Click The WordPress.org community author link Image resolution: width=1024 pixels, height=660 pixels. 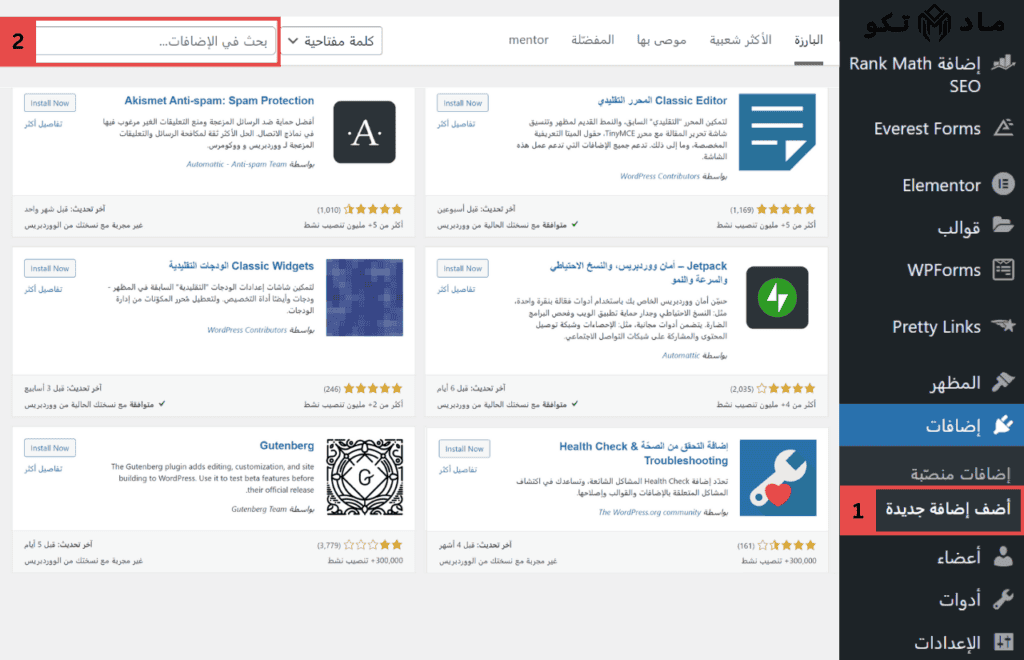[x=649, y=512]
